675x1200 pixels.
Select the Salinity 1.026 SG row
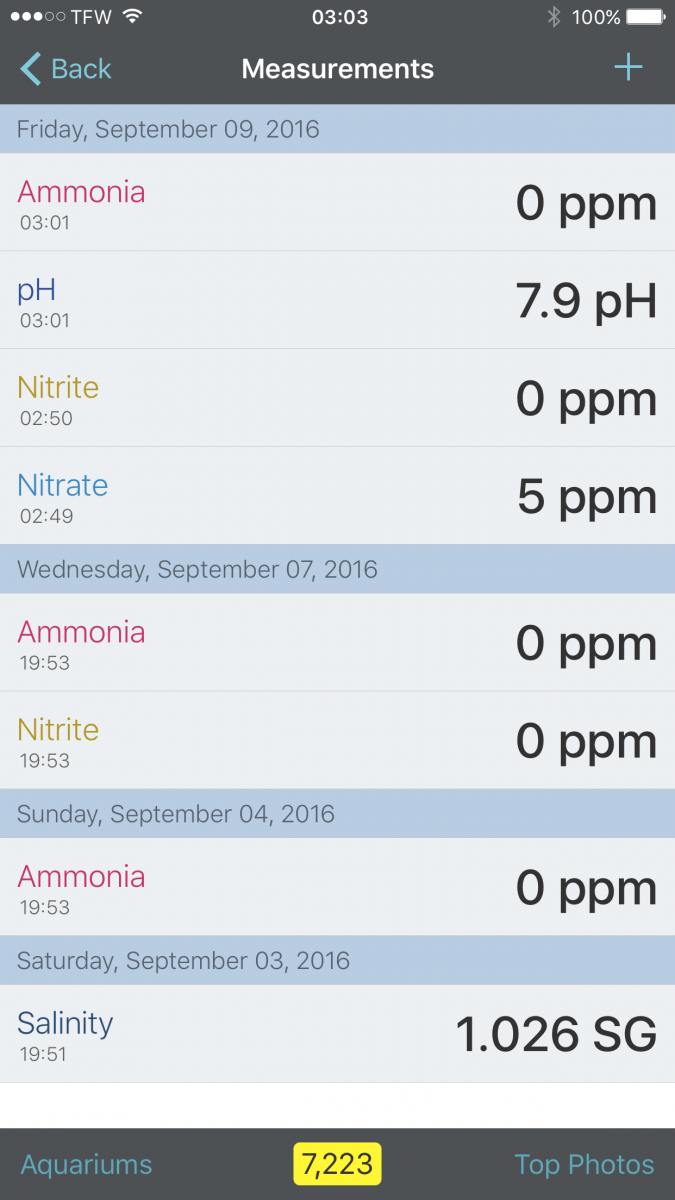tap(337, 1034)
